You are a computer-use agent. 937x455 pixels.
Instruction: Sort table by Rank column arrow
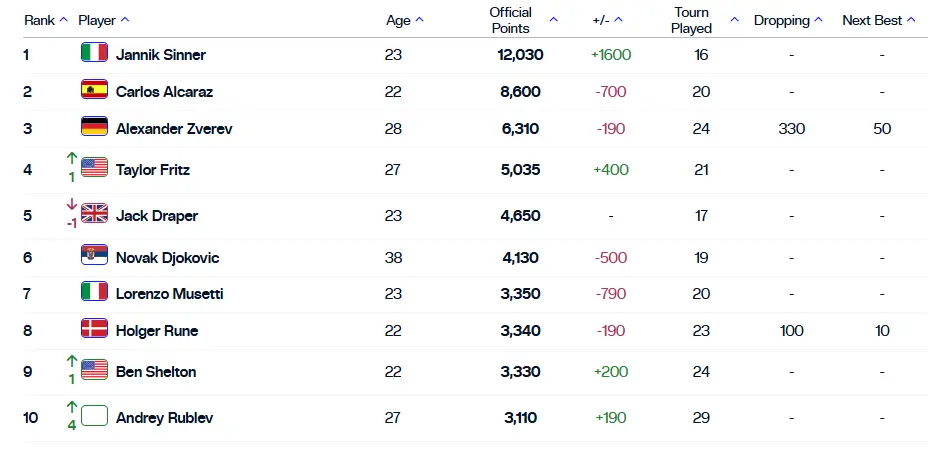click(64, 20)
